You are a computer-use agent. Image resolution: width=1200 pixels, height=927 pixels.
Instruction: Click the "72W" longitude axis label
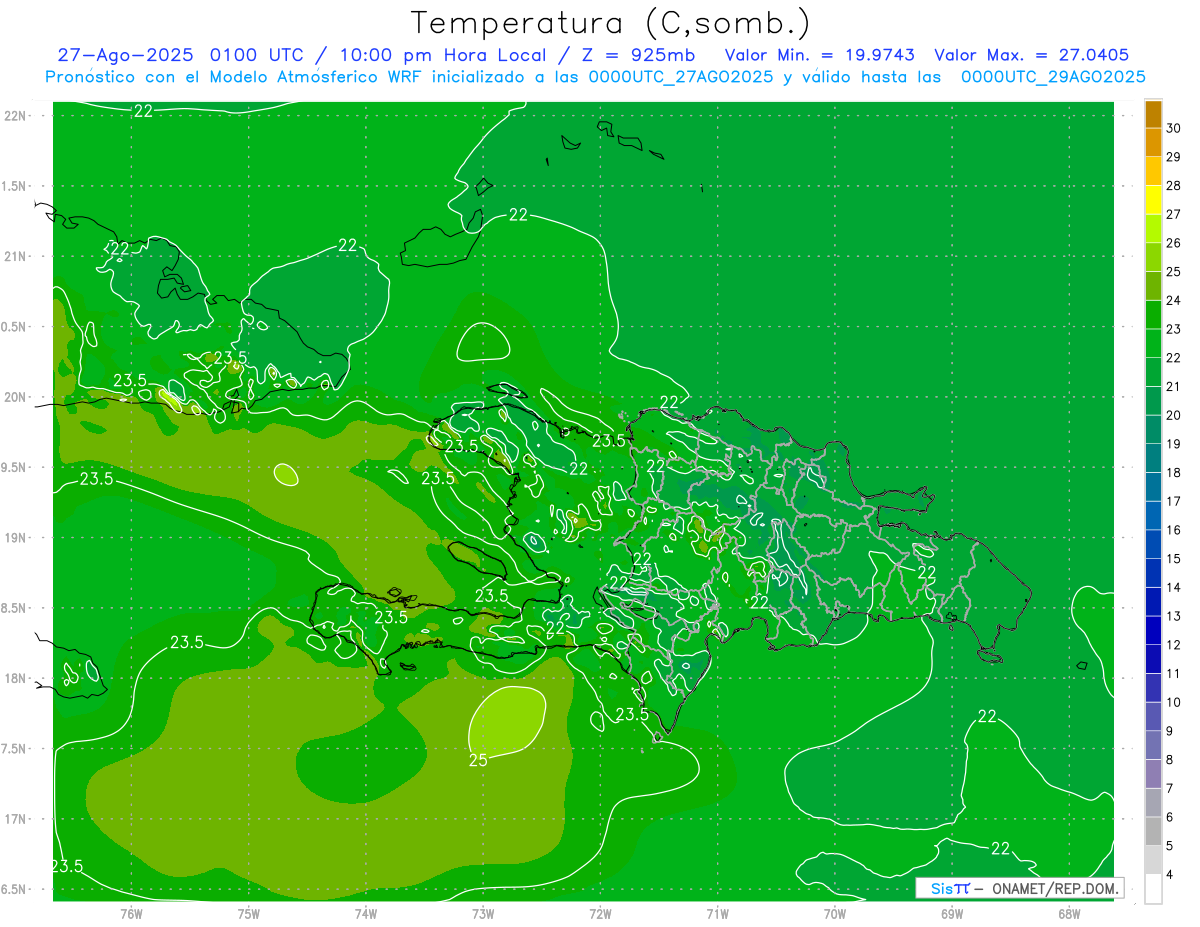tap(600, 913)
